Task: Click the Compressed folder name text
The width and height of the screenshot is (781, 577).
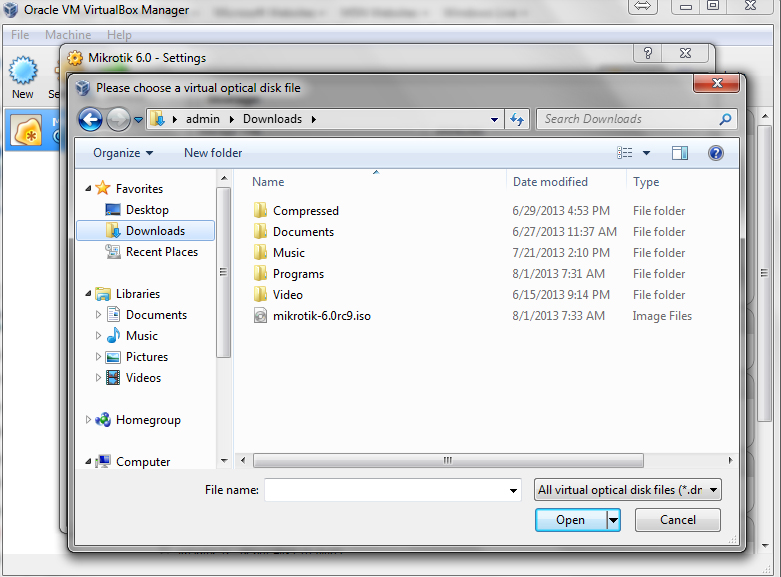Action: (306, 211)
